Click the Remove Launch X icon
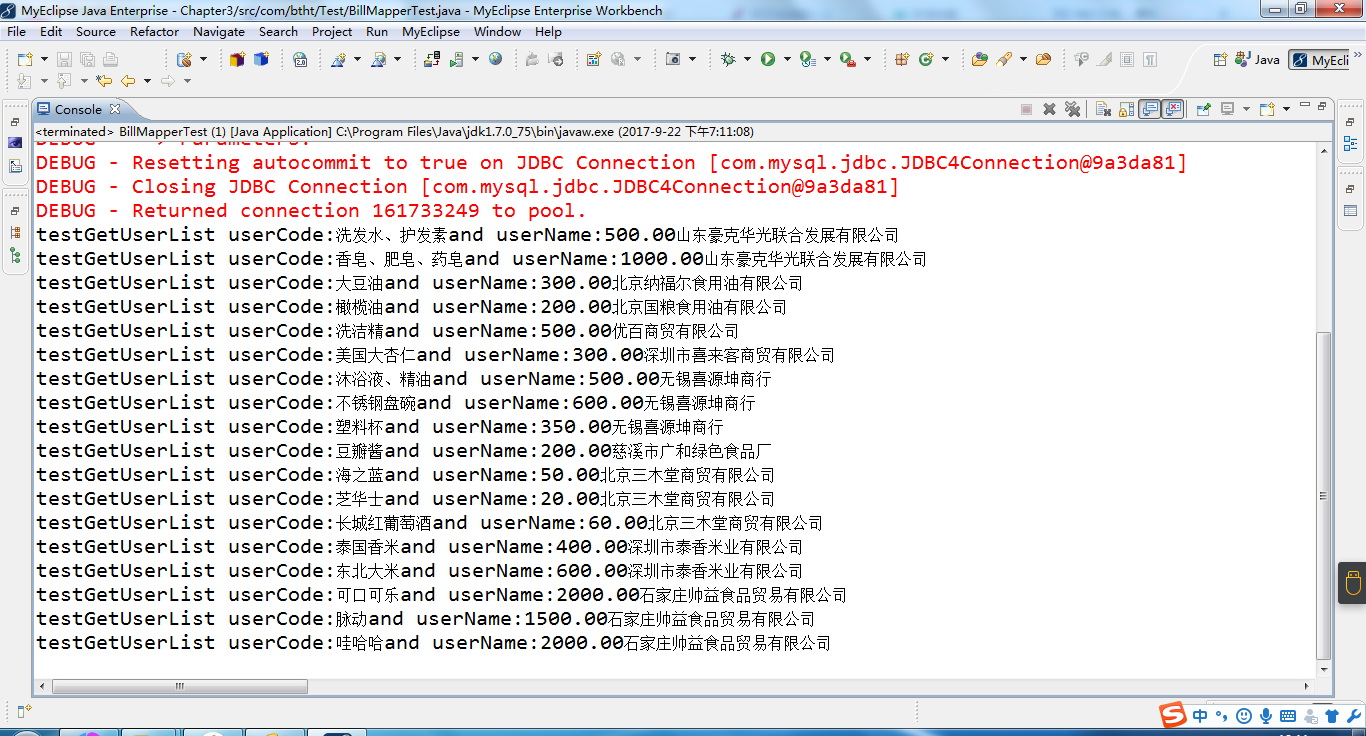Screen dimensions: 1366x736 (1049, 109)
